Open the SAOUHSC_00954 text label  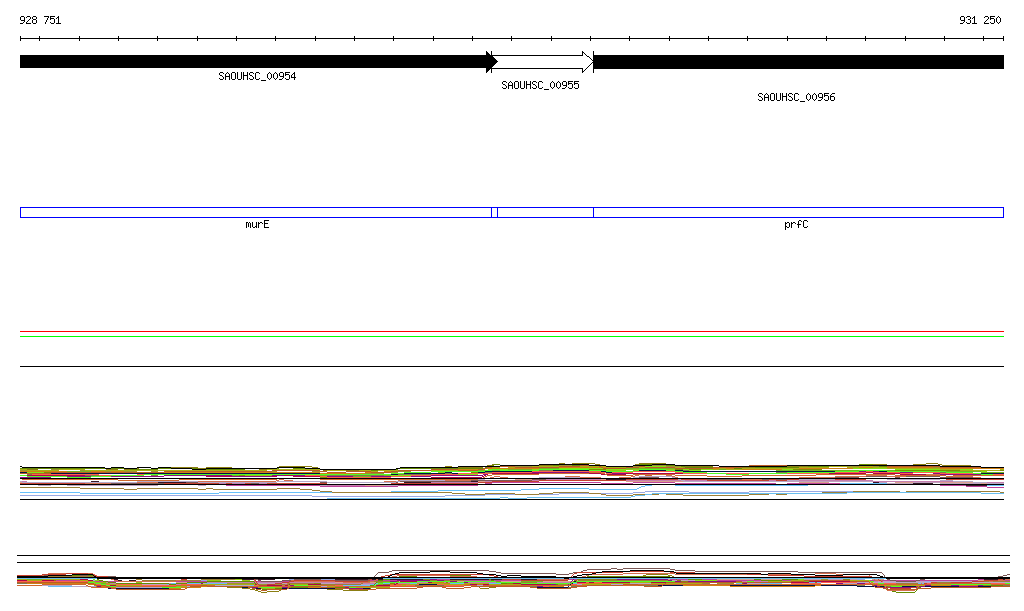(x=257, y=77)
